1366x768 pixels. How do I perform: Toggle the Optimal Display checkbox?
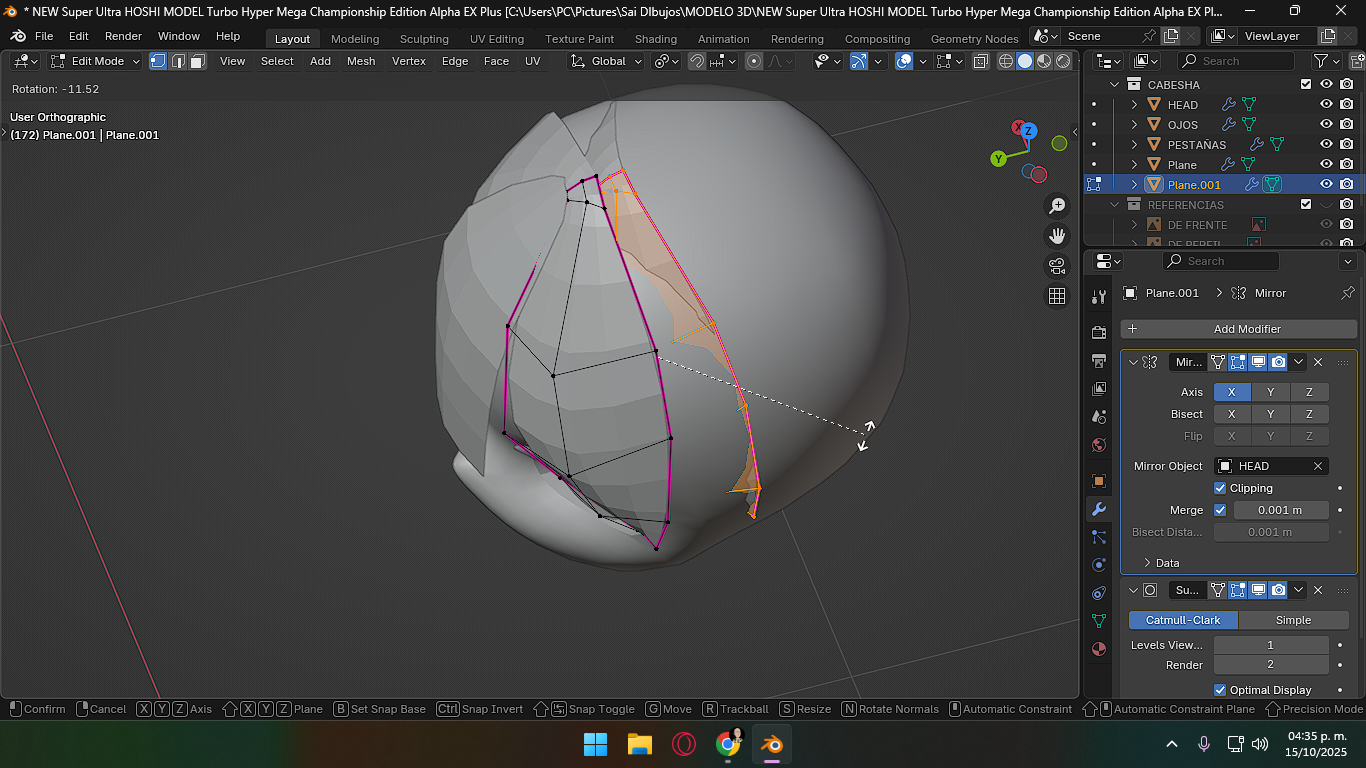(x=1220, y=690)
